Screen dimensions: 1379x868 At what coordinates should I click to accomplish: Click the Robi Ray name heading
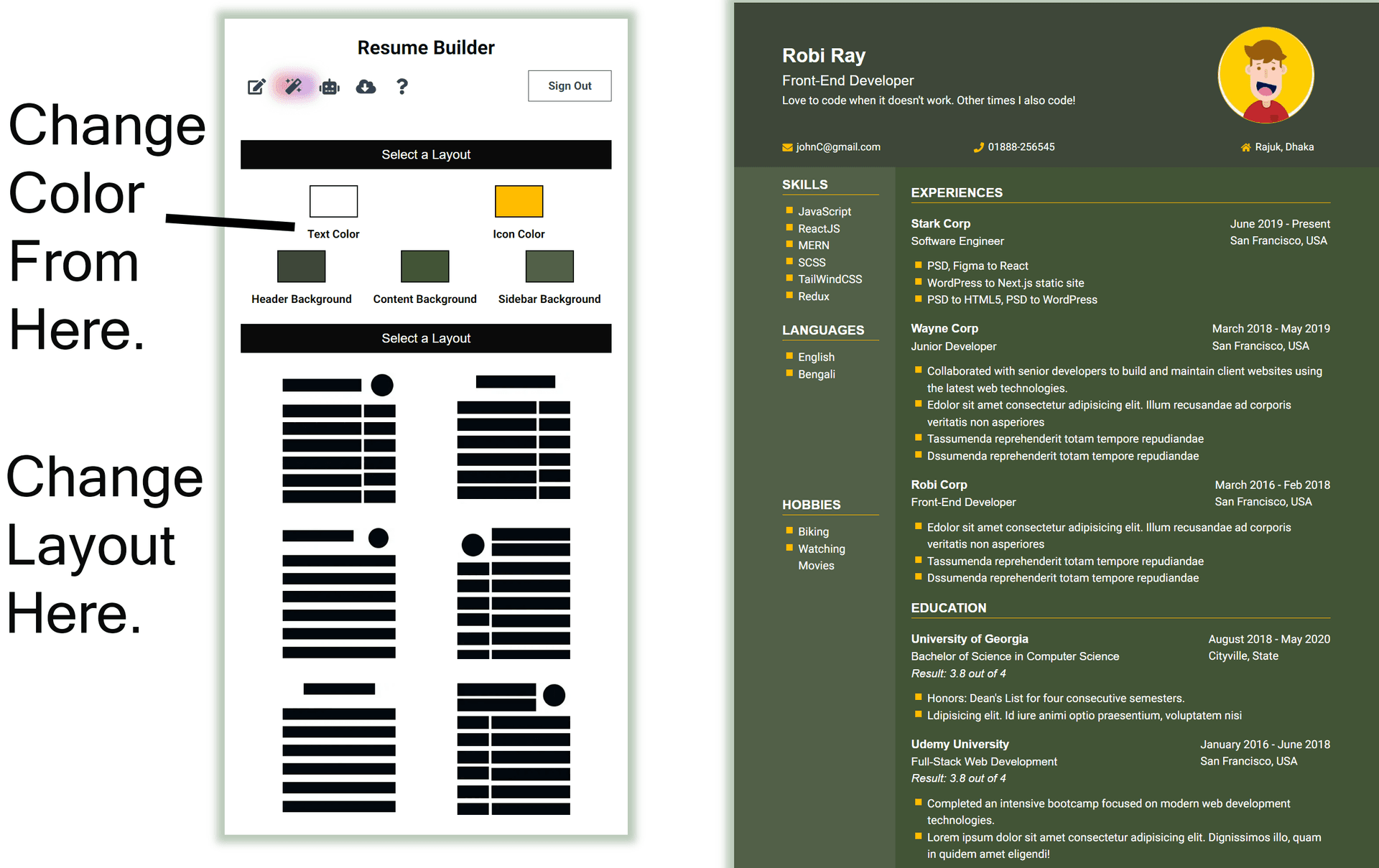point(824,55)
